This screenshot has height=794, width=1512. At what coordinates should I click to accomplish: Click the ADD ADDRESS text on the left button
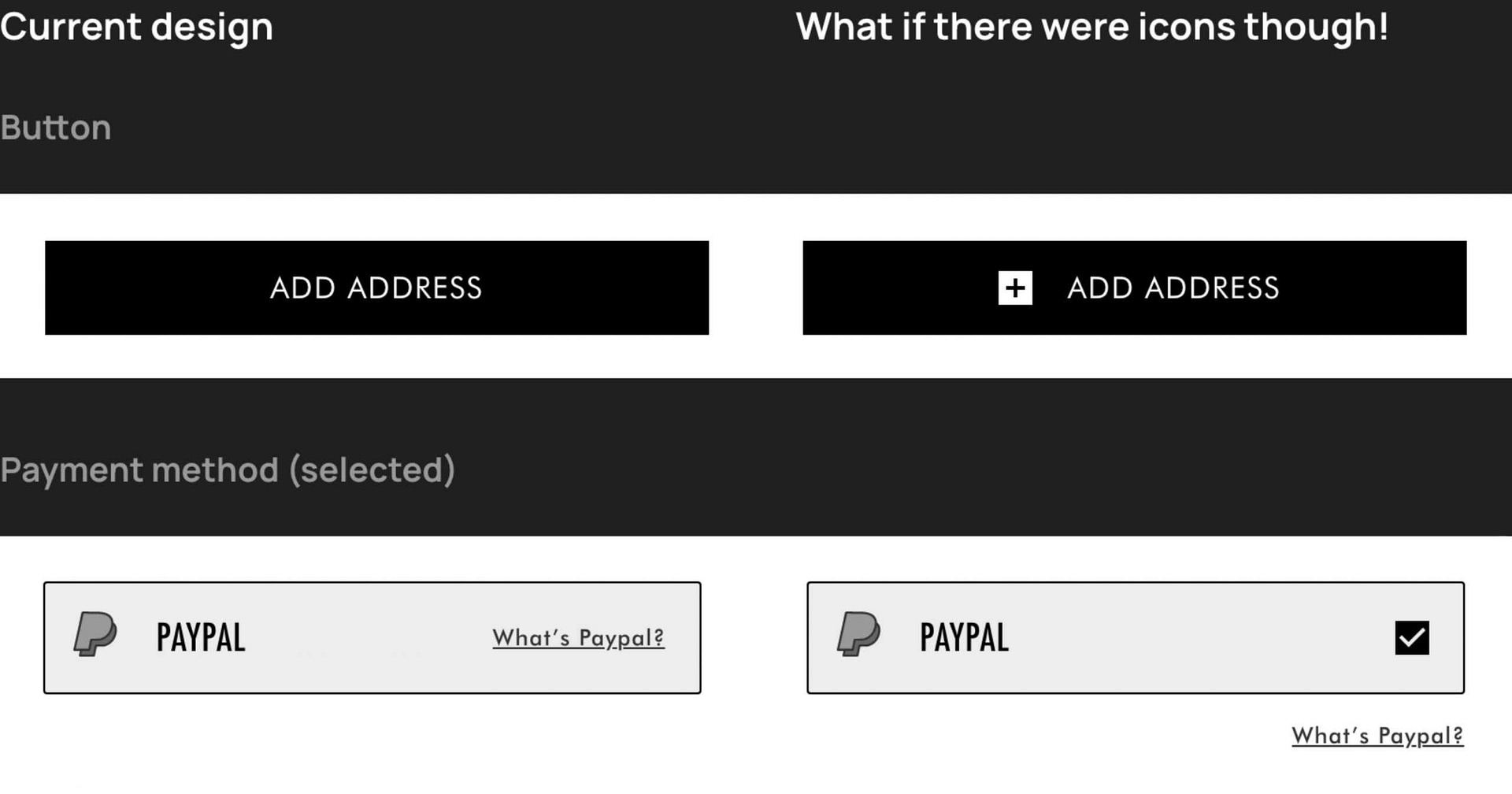pos(377,288)
